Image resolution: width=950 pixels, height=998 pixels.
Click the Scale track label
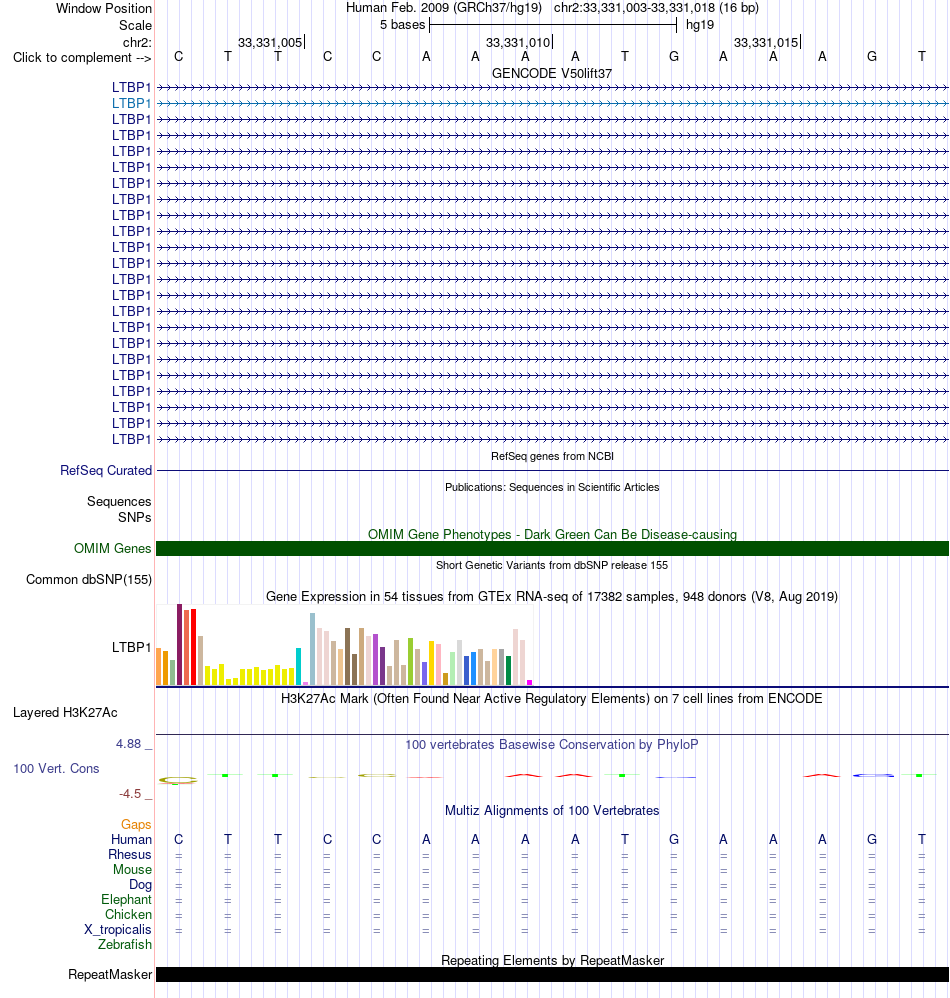pyautogui.click(x=136, y=25)
